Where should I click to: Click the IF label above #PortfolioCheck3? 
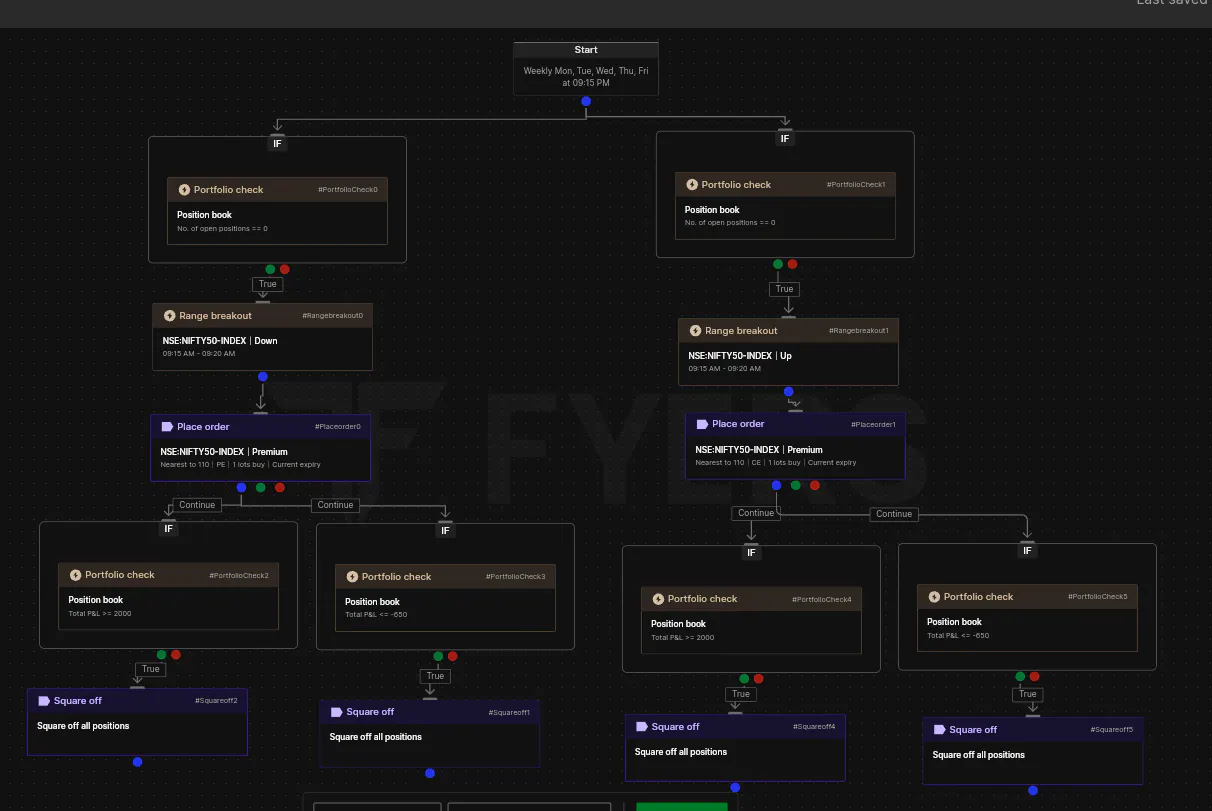point(446,531)
